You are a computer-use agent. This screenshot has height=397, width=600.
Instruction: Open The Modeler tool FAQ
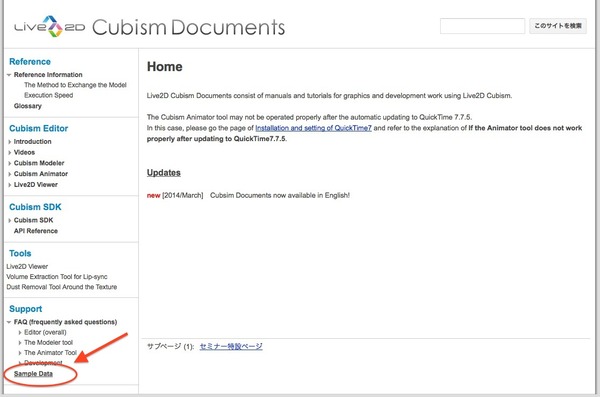(48, 343)
